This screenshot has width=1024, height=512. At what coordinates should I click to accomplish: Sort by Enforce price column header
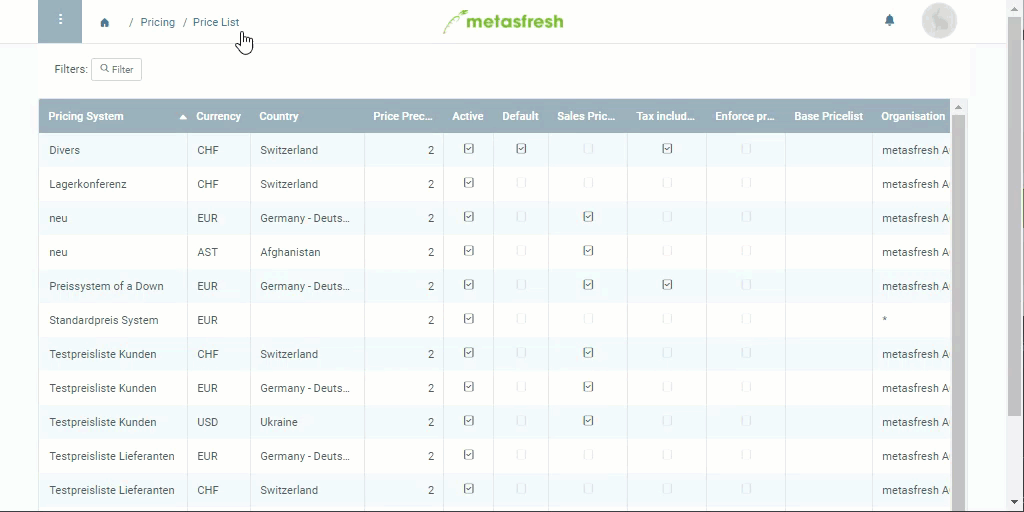[x=744, y=116]
